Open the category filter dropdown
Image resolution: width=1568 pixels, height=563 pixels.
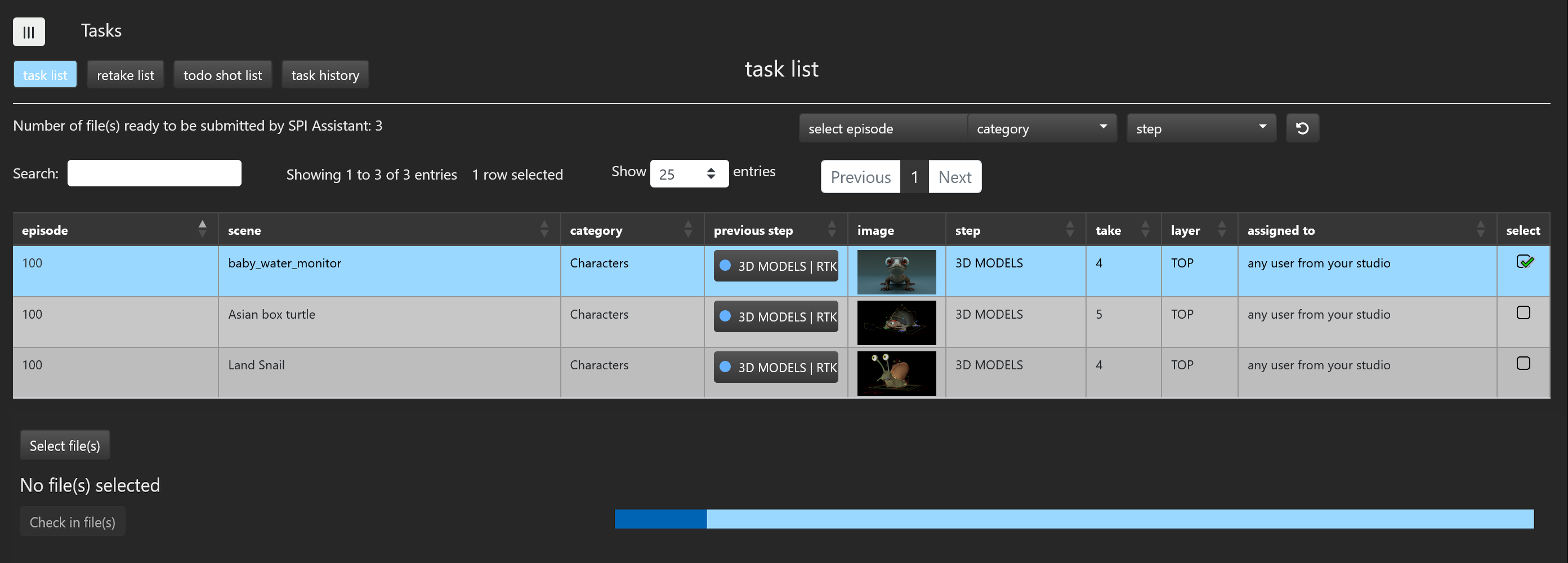point(1042,128)
